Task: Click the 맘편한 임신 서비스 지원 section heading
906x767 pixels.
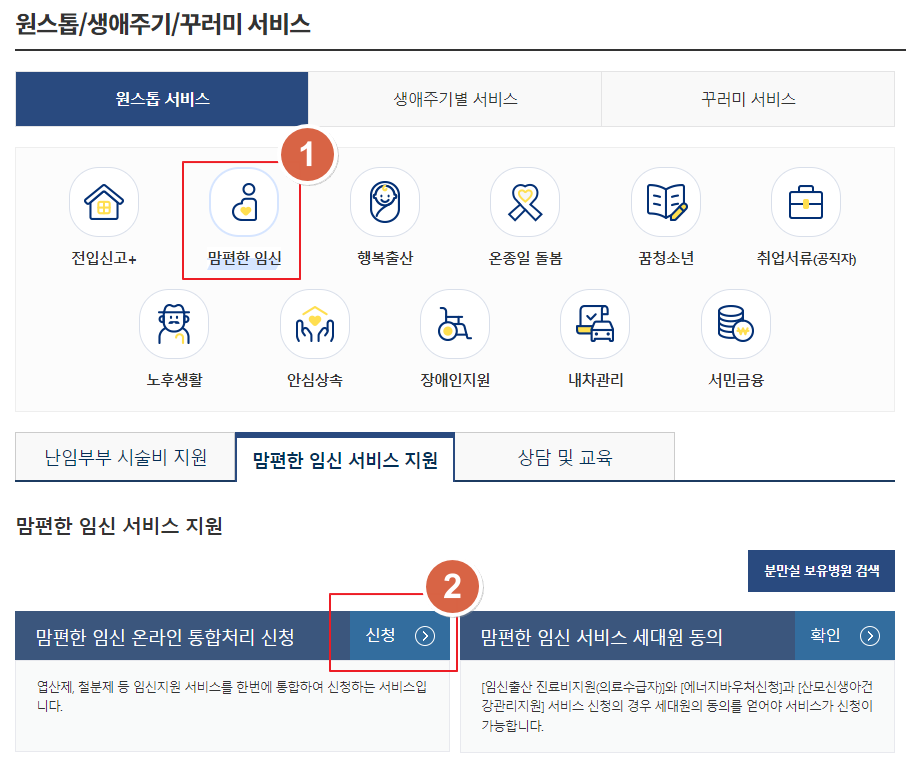Action: (x=119, y=526)
